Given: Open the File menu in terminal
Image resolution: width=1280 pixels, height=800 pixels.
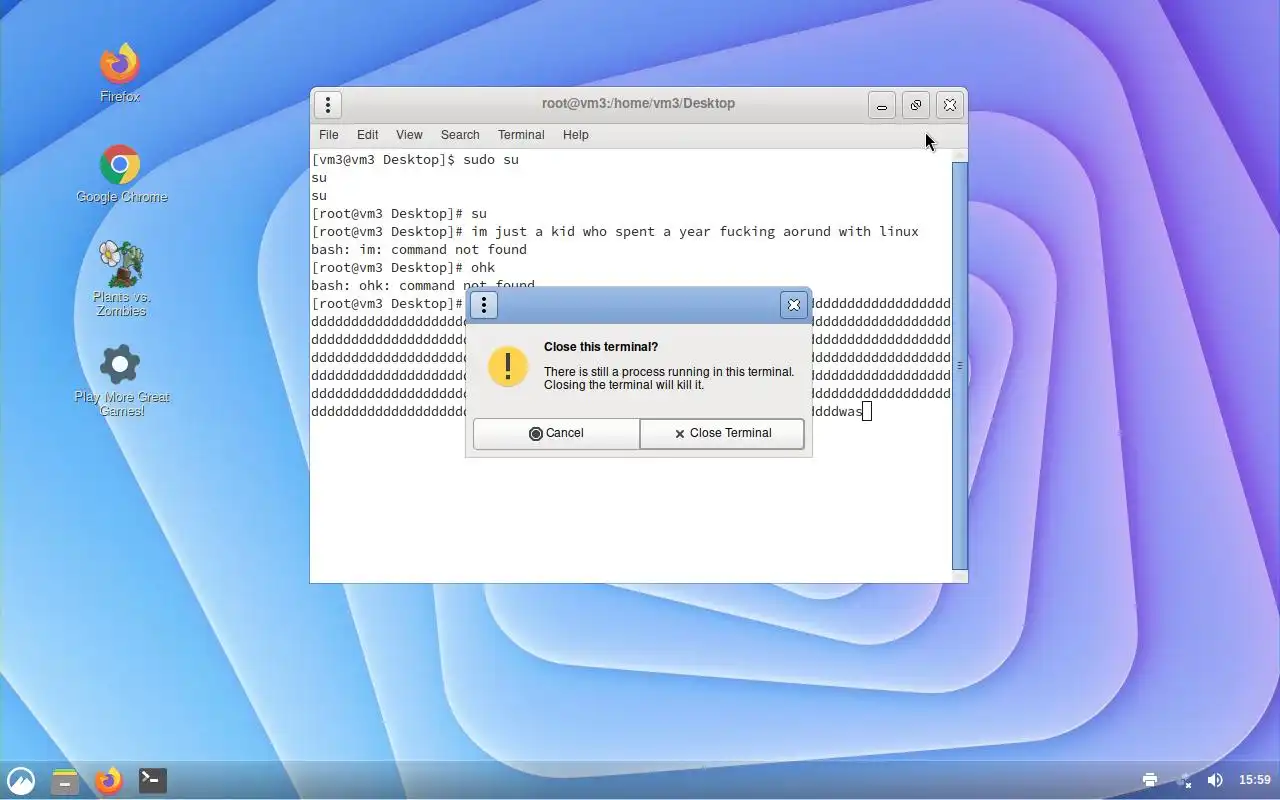Looking at the screenshot, I should (x=329, y=135).
